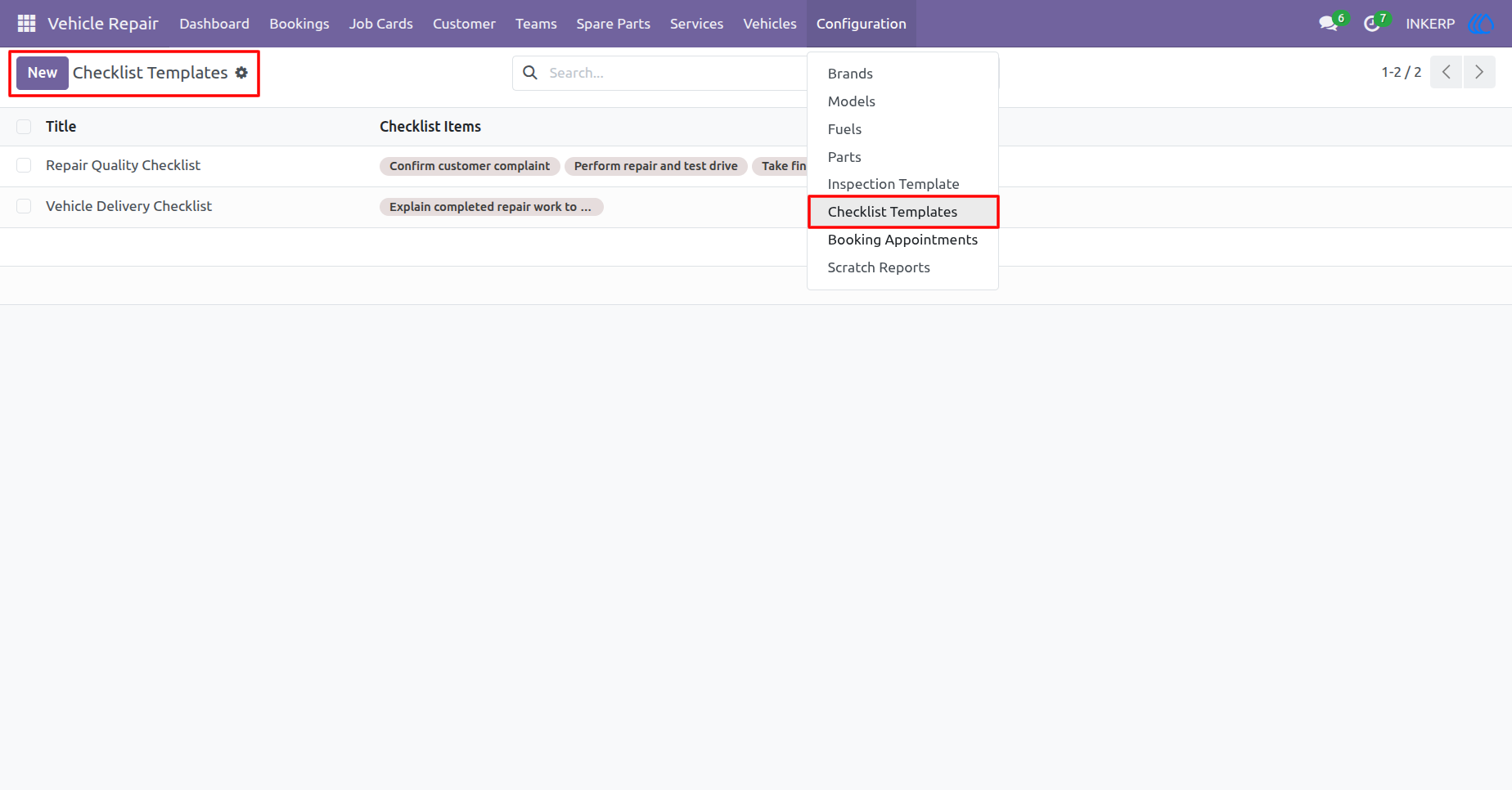Collapse the Configuration menu dropdown
The height and width of the screenshot is (790, 1512).
coord(861,24)
